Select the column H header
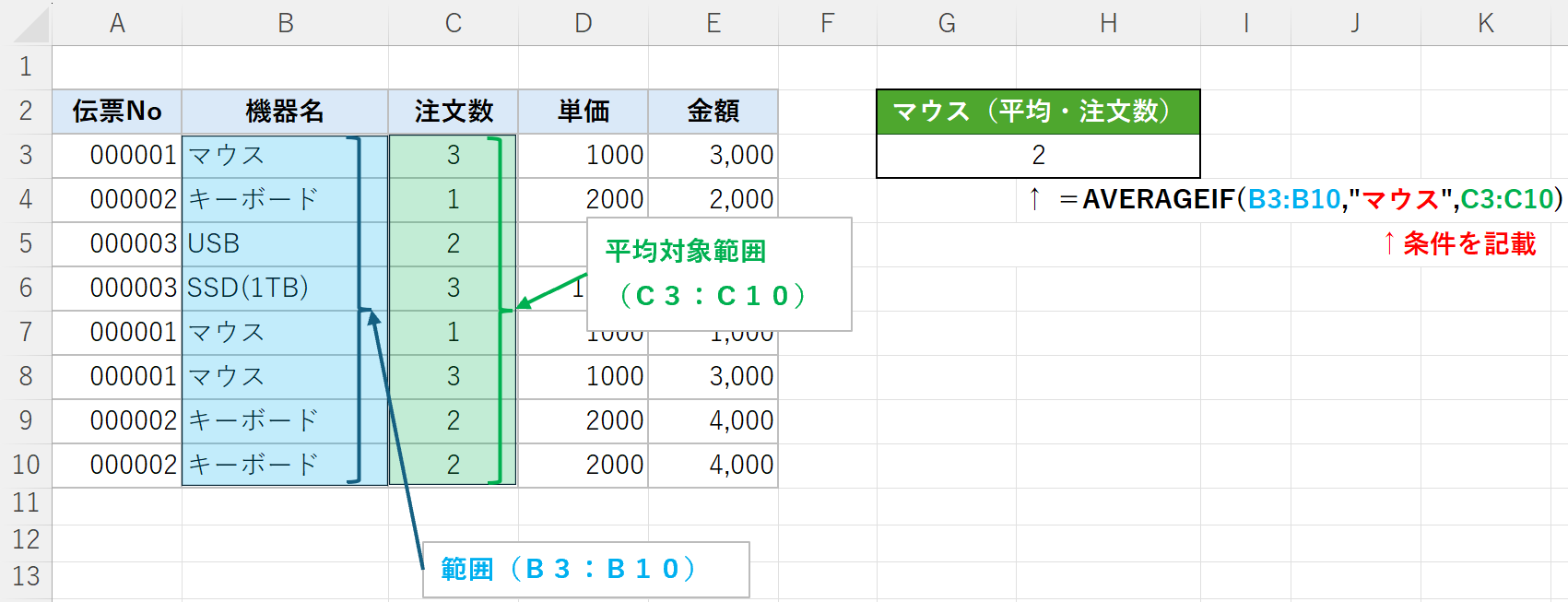This screenshot has width=1568, height=602. (x=1108, y=23)
